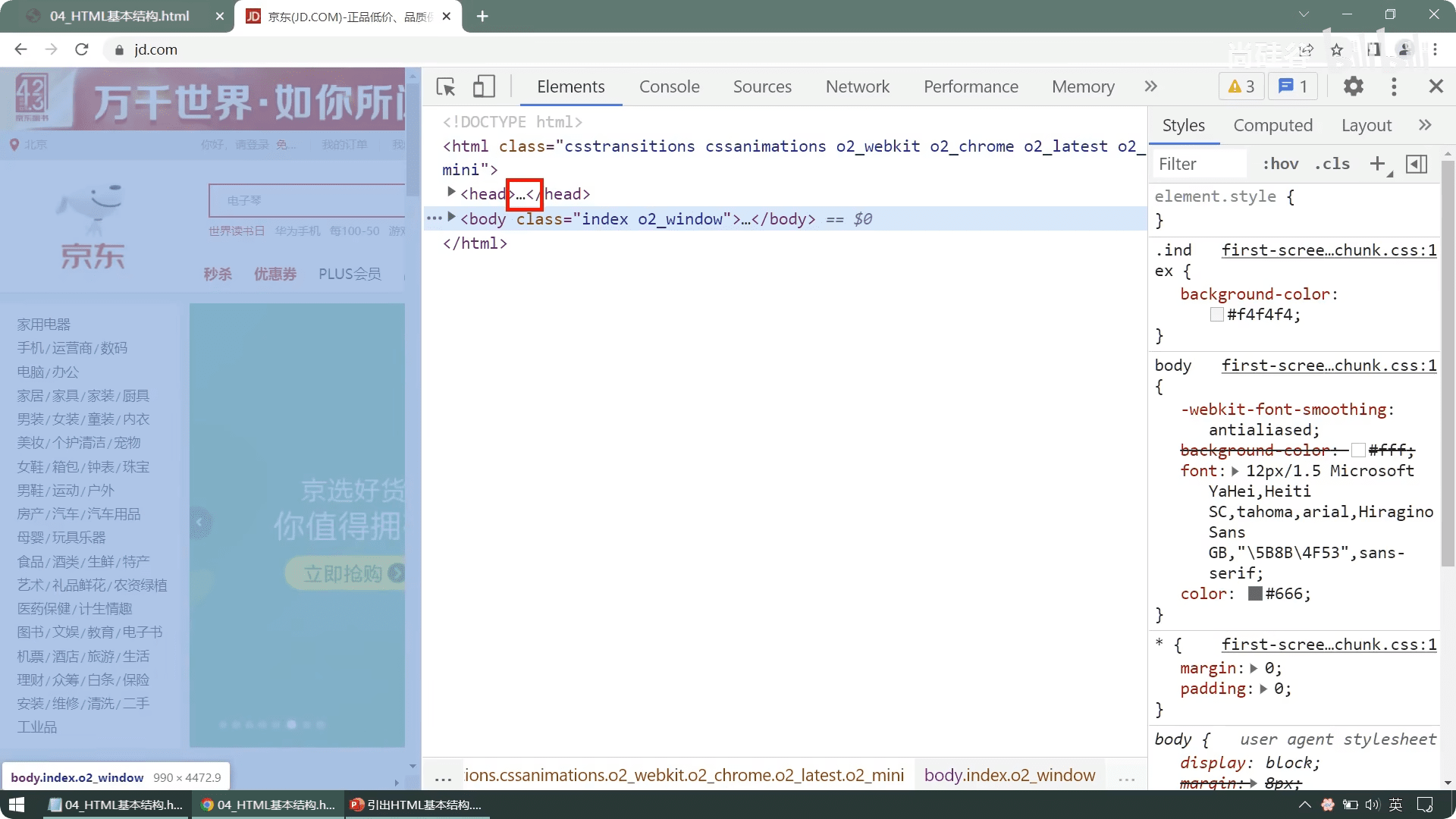Screen dimensions: 1456x819
Task: Reload the jd.com page
Action: tap(82, 50)
